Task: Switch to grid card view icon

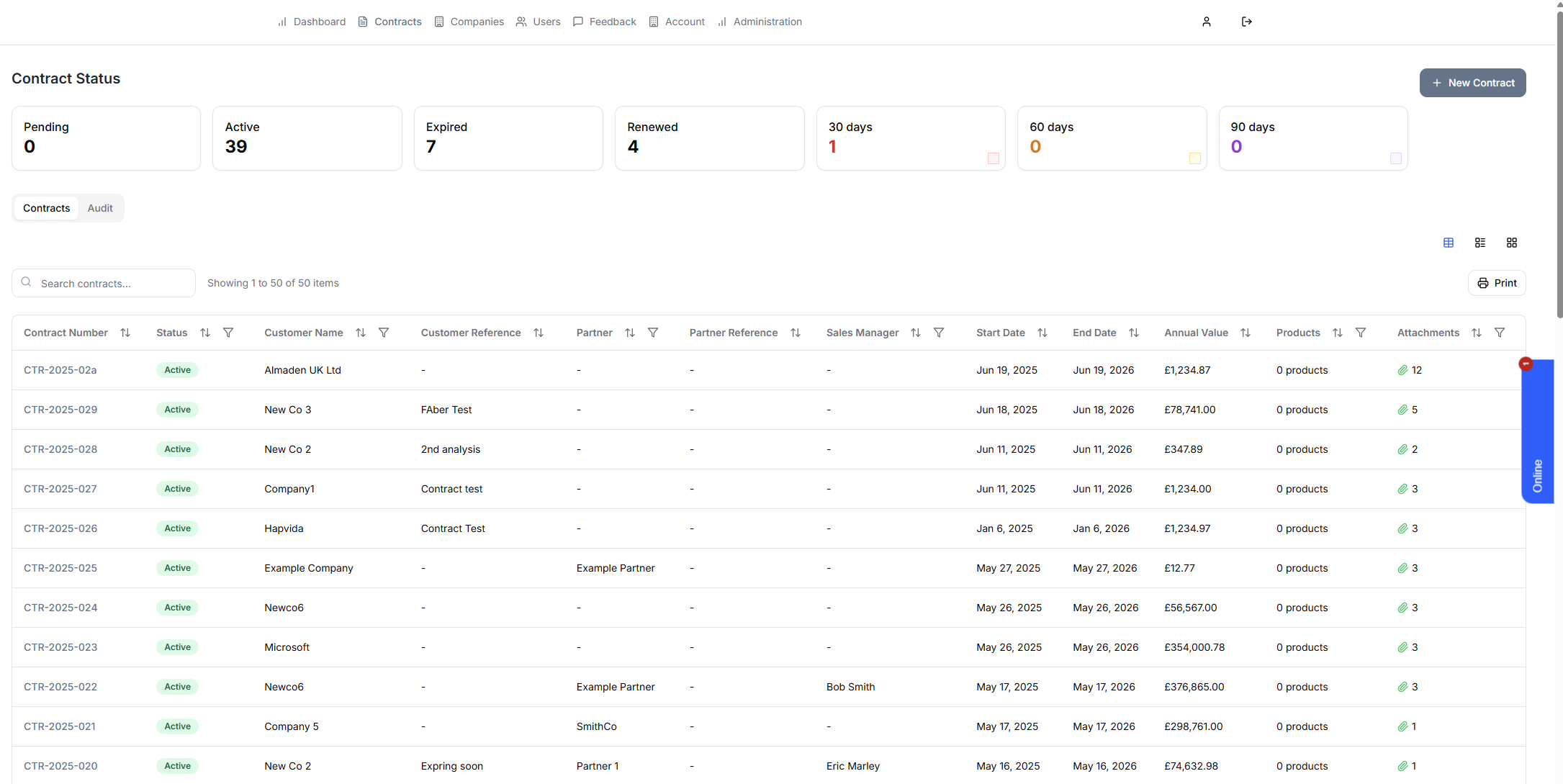Action: (x=1512, y=243)
